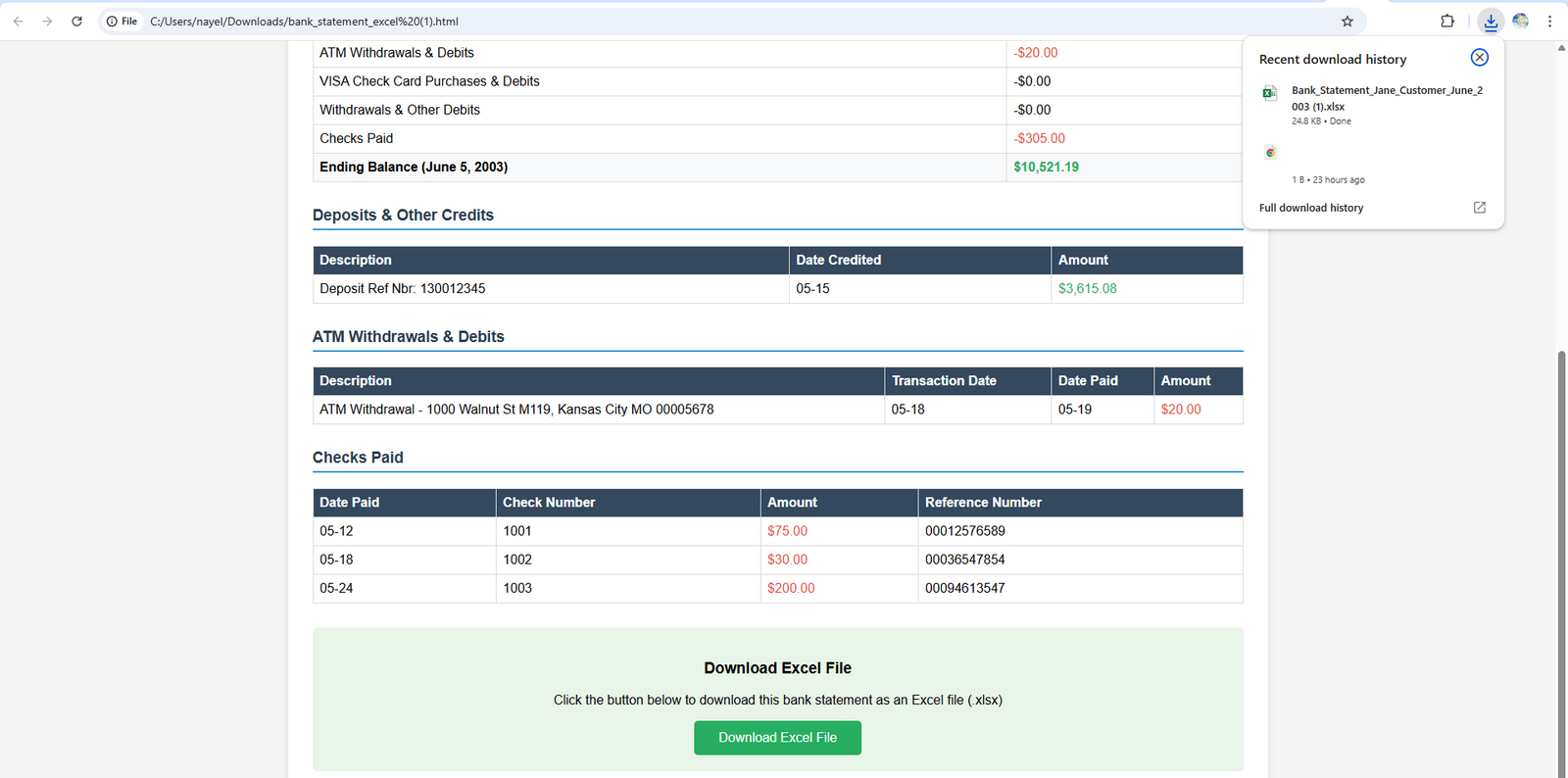The image size is (1568, 778).
Task: Click check reference number 00012576589
Action: pos(964,531)
